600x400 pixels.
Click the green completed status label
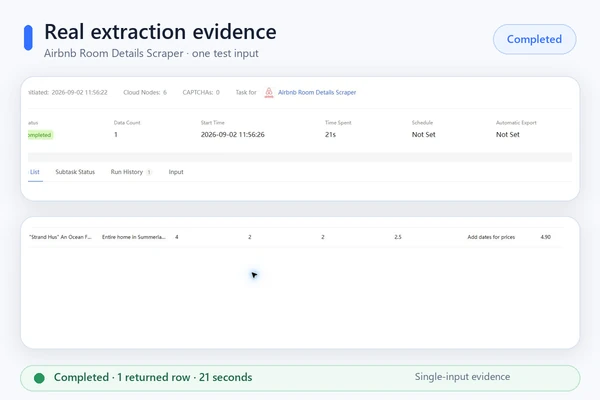(x=40, y=135)
